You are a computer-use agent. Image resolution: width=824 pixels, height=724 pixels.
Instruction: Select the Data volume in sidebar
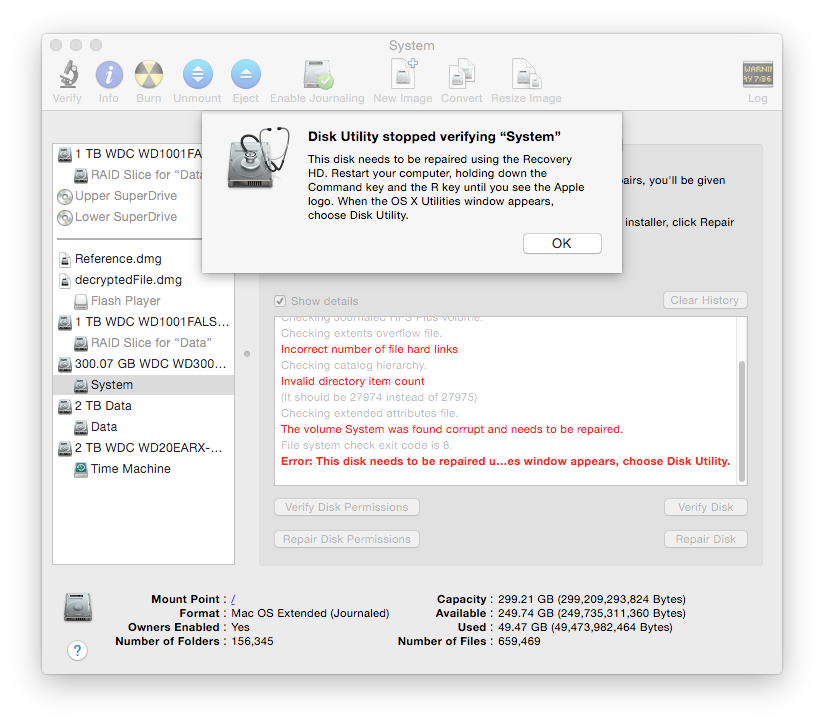[143, 427]
